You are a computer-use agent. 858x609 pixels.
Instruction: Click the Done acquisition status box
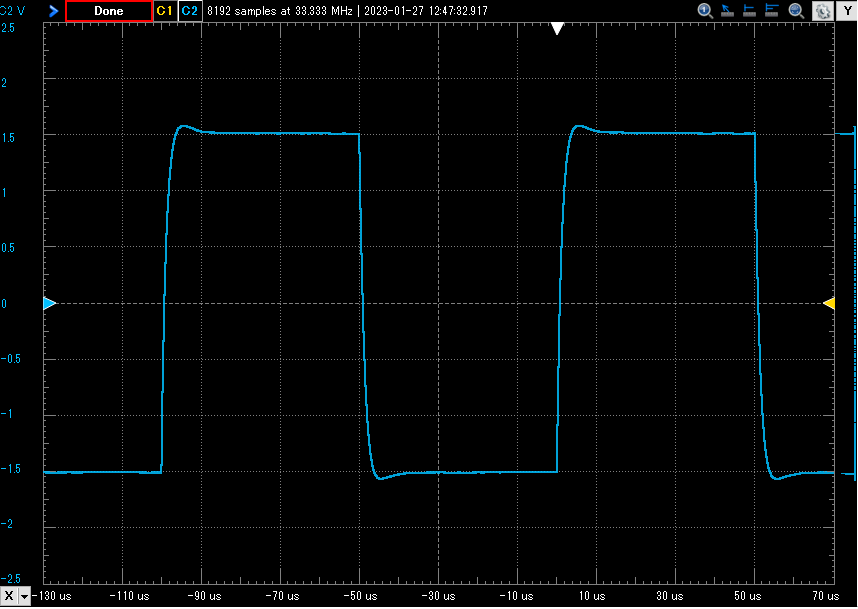click(x=109, y=11)
